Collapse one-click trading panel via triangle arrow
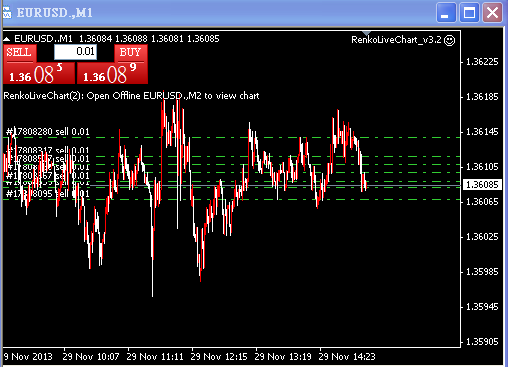Screen dimensions: 508x367 pyautogui.click(x=7, y=39)
